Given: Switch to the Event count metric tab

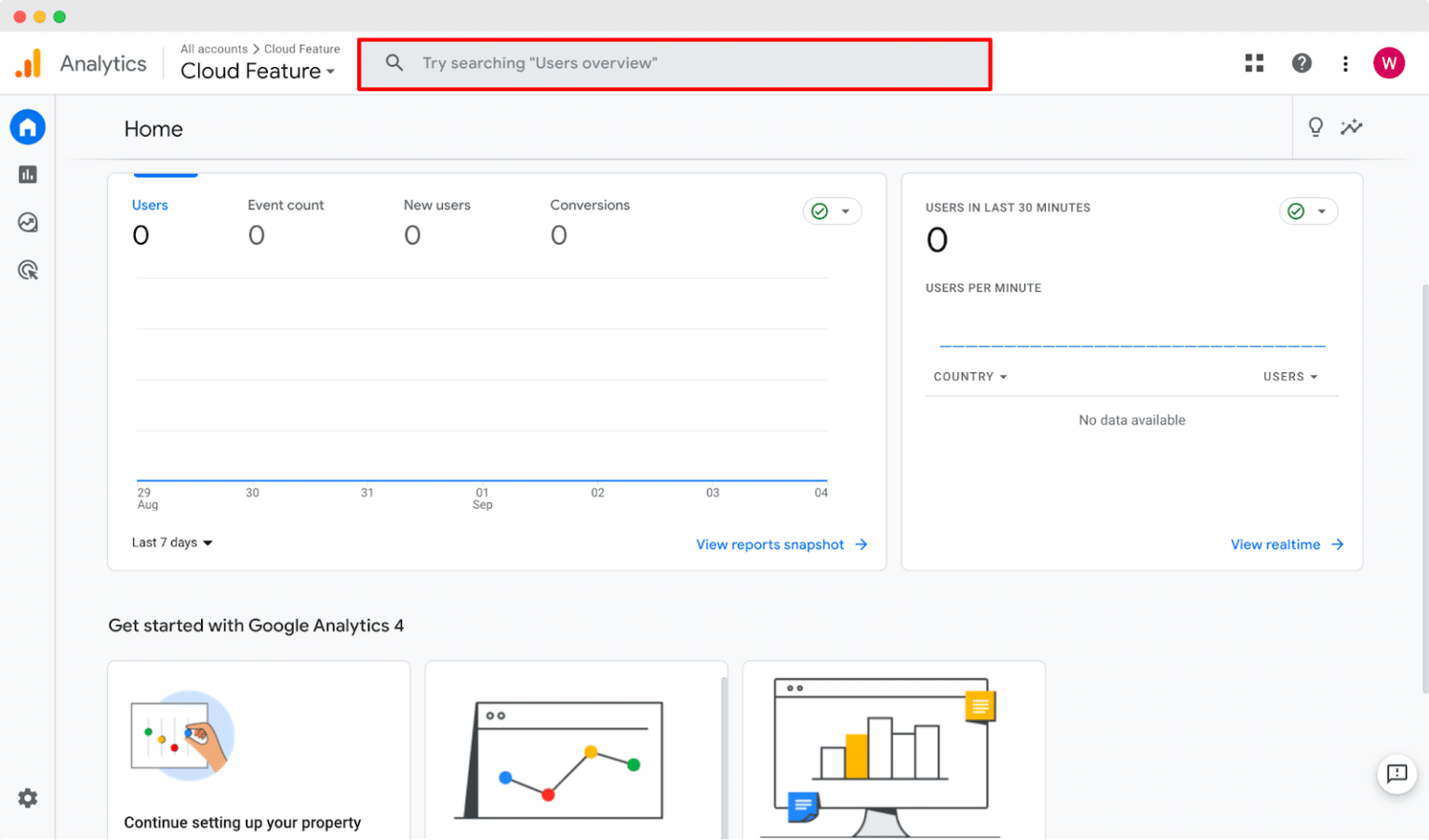Looking at the screenshot, I should pyautogui.click(x=286, y=205).
